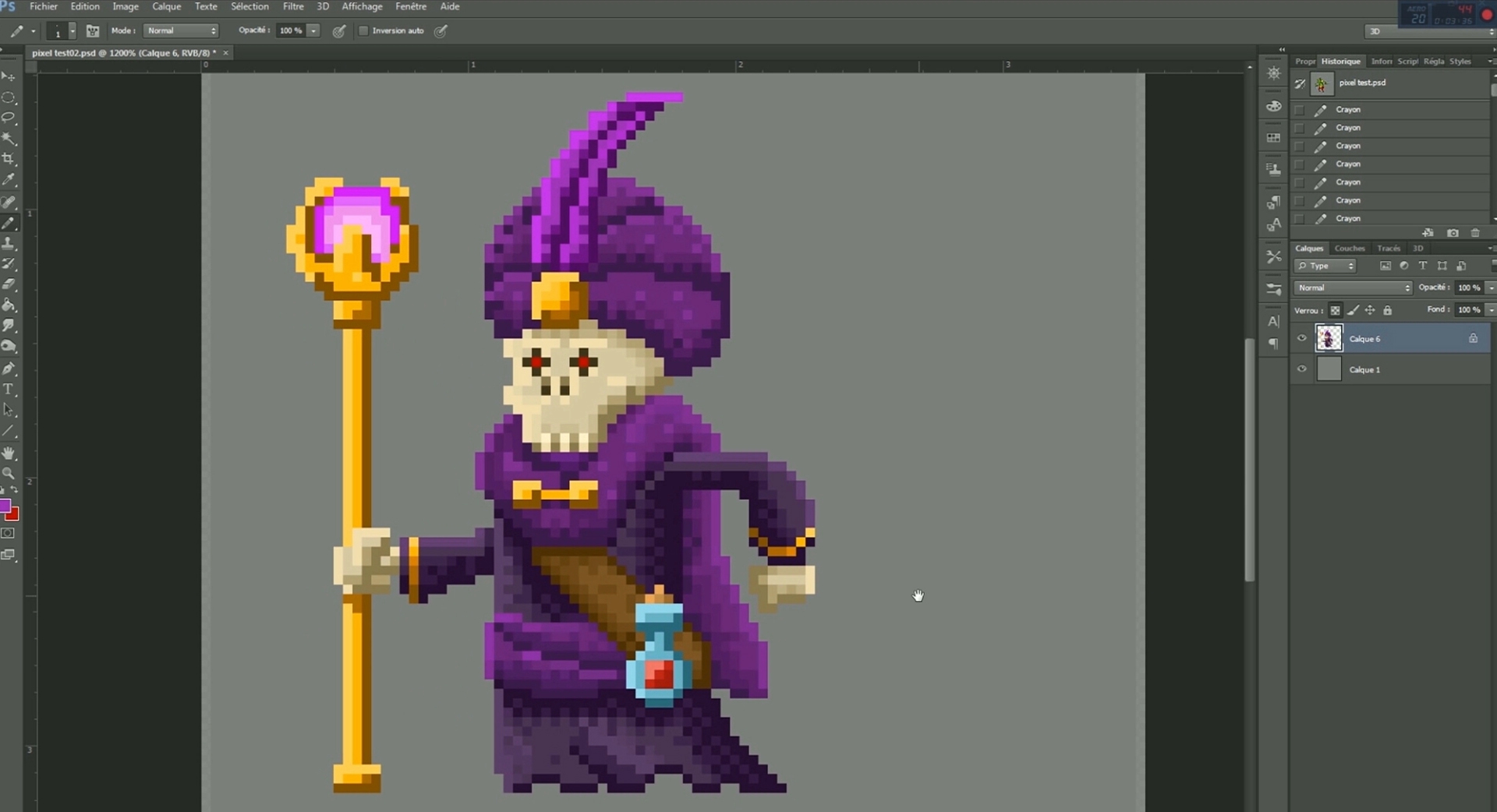
Task: Select the History Brush tool
Action: pos(9,264)
